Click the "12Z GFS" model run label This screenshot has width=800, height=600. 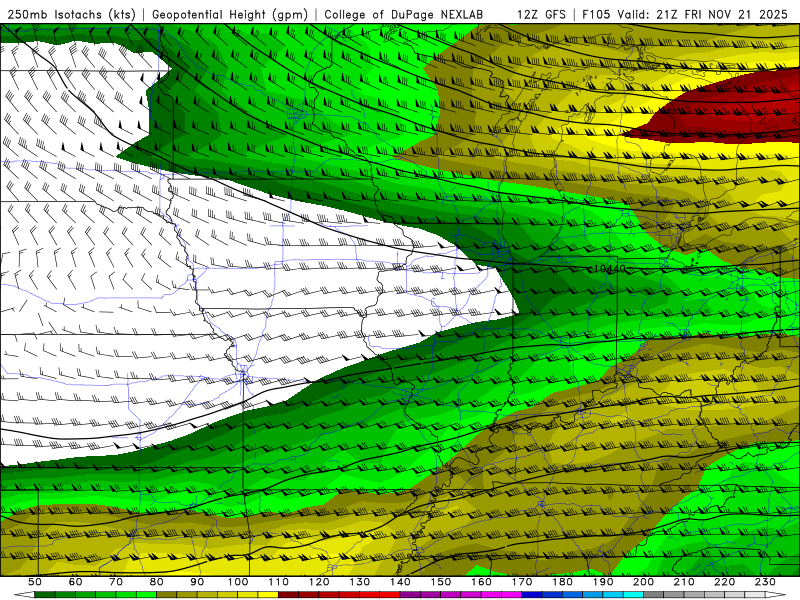pyautogui.click(x=541, y=14)
